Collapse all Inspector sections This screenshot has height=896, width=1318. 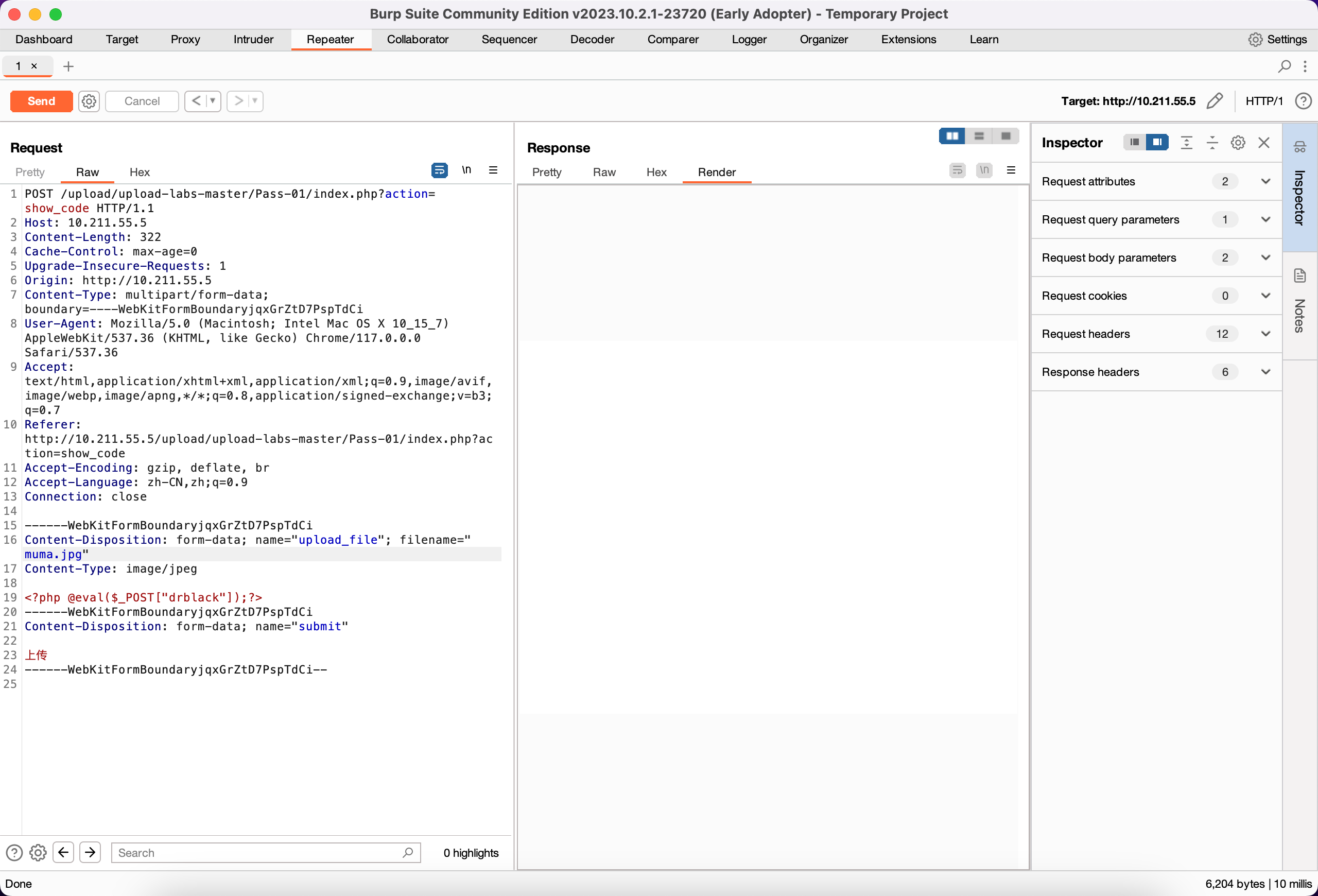pyautogui.click(x=1212, y=142)
